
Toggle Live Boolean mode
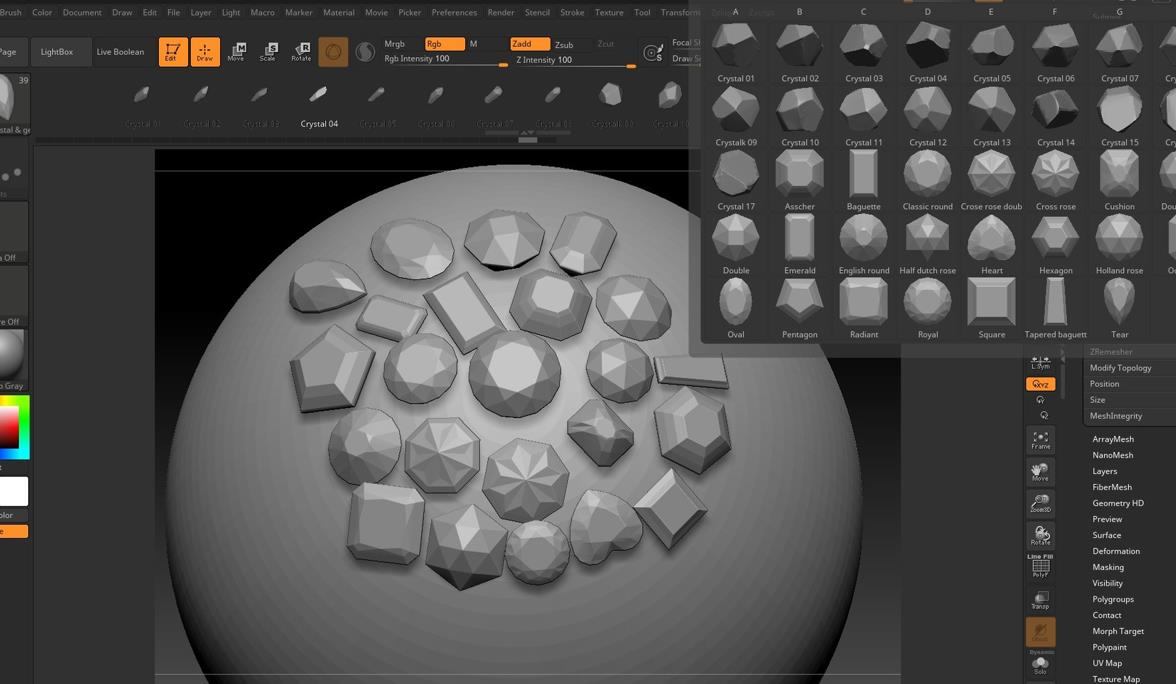point(120,52)
